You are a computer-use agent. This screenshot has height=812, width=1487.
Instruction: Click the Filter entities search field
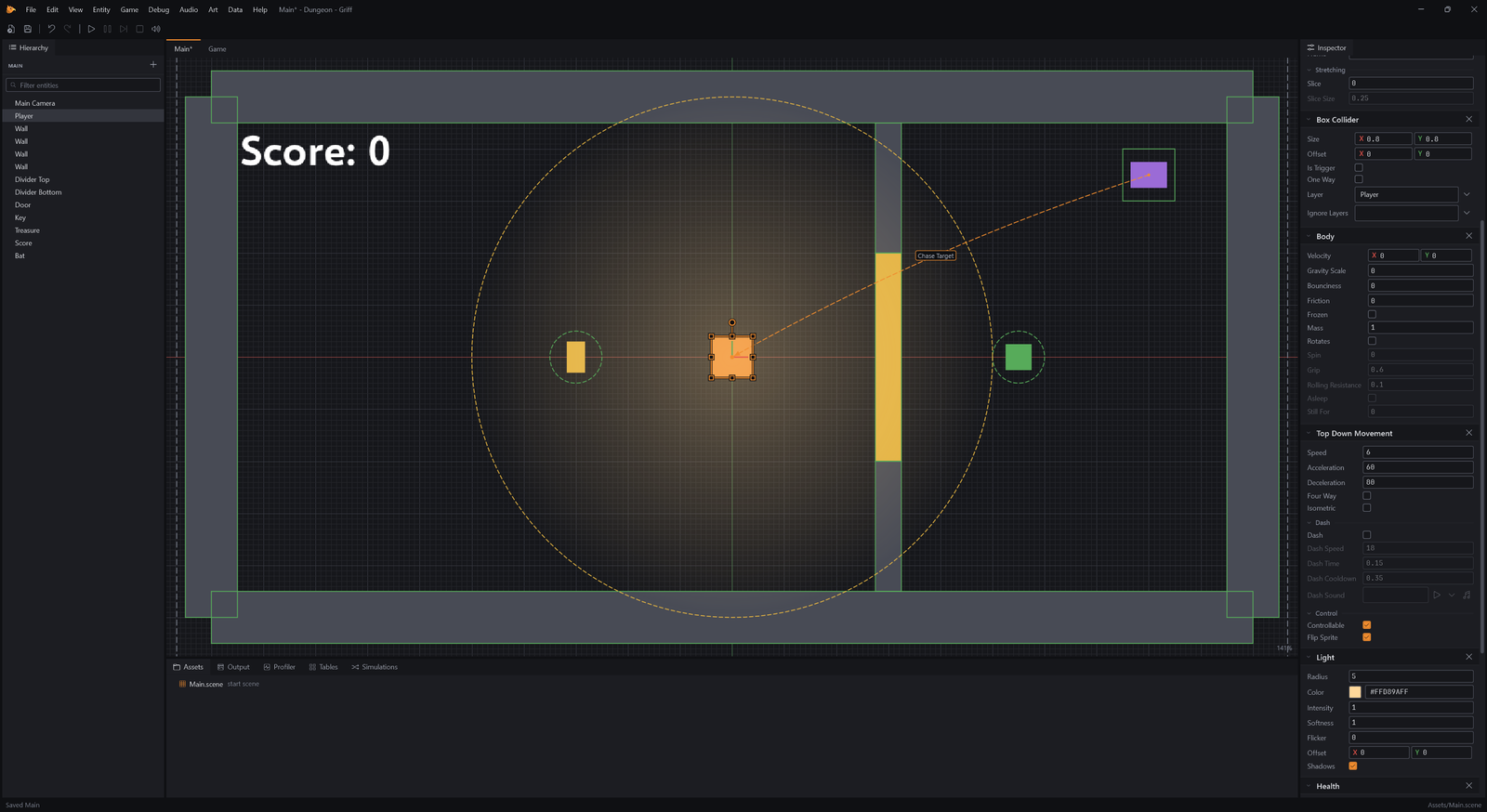84,85
